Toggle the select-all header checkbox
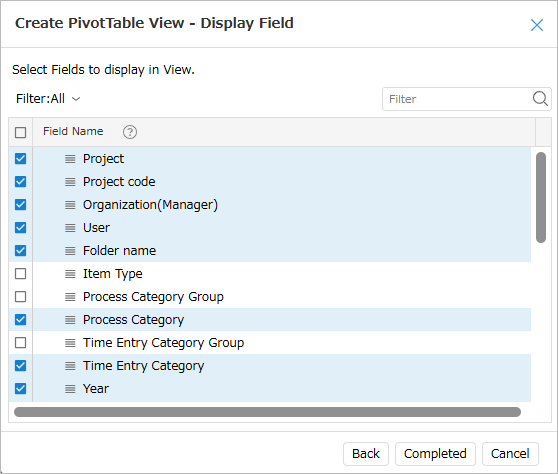 (x=21, y=132)
